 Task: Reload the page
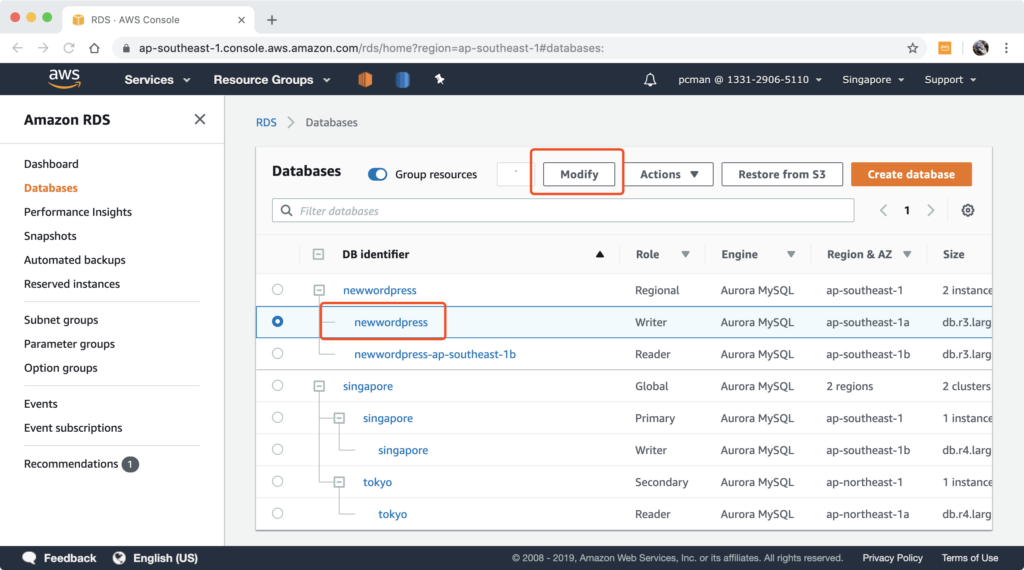(69, 48)
